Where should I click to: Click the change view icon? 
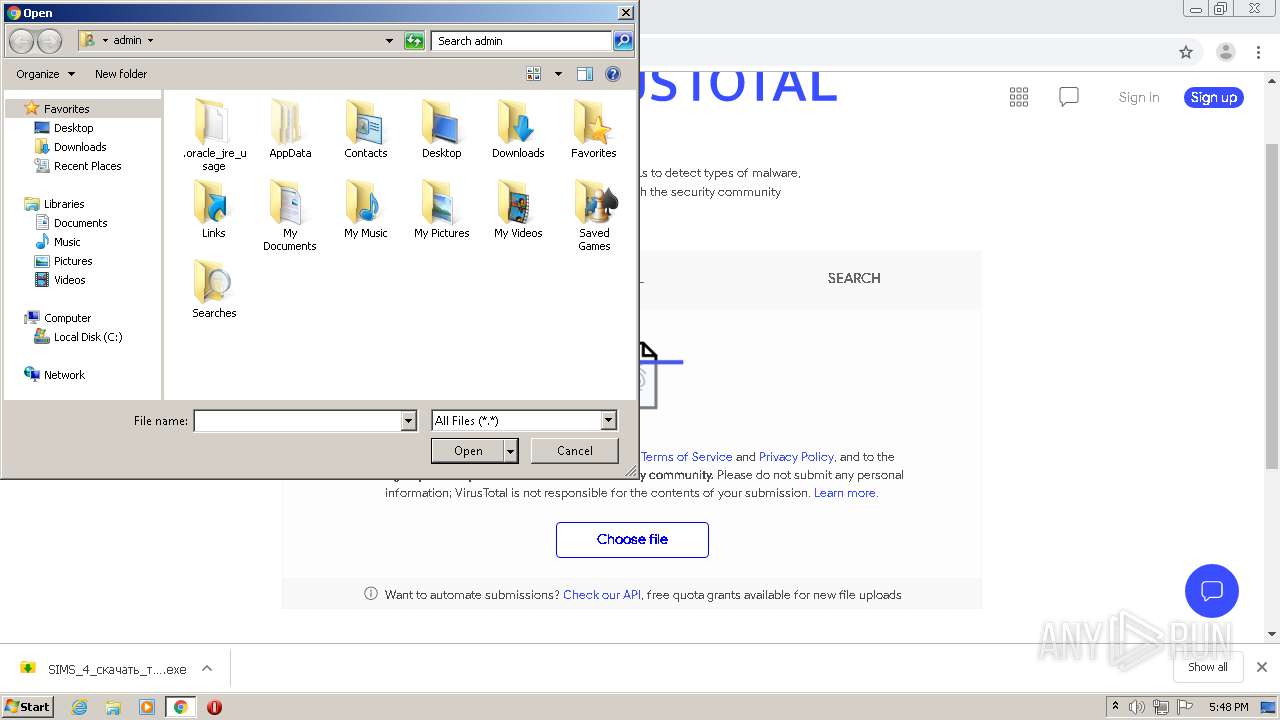[534, 74]
